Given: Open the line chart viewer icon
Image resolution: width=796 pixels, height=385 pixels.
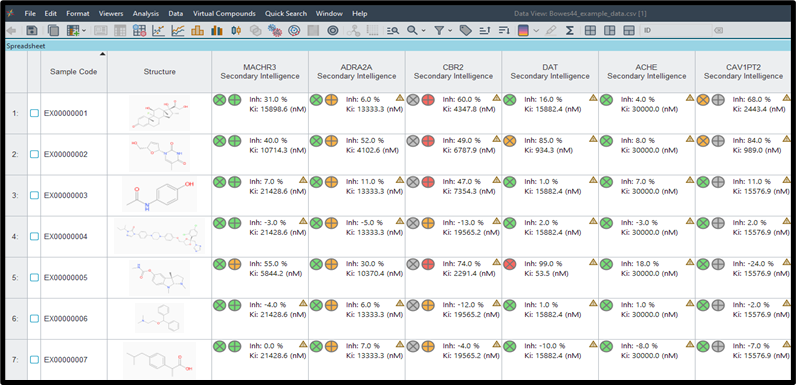Looking at the screenshot, I should (x=178, y=30).
